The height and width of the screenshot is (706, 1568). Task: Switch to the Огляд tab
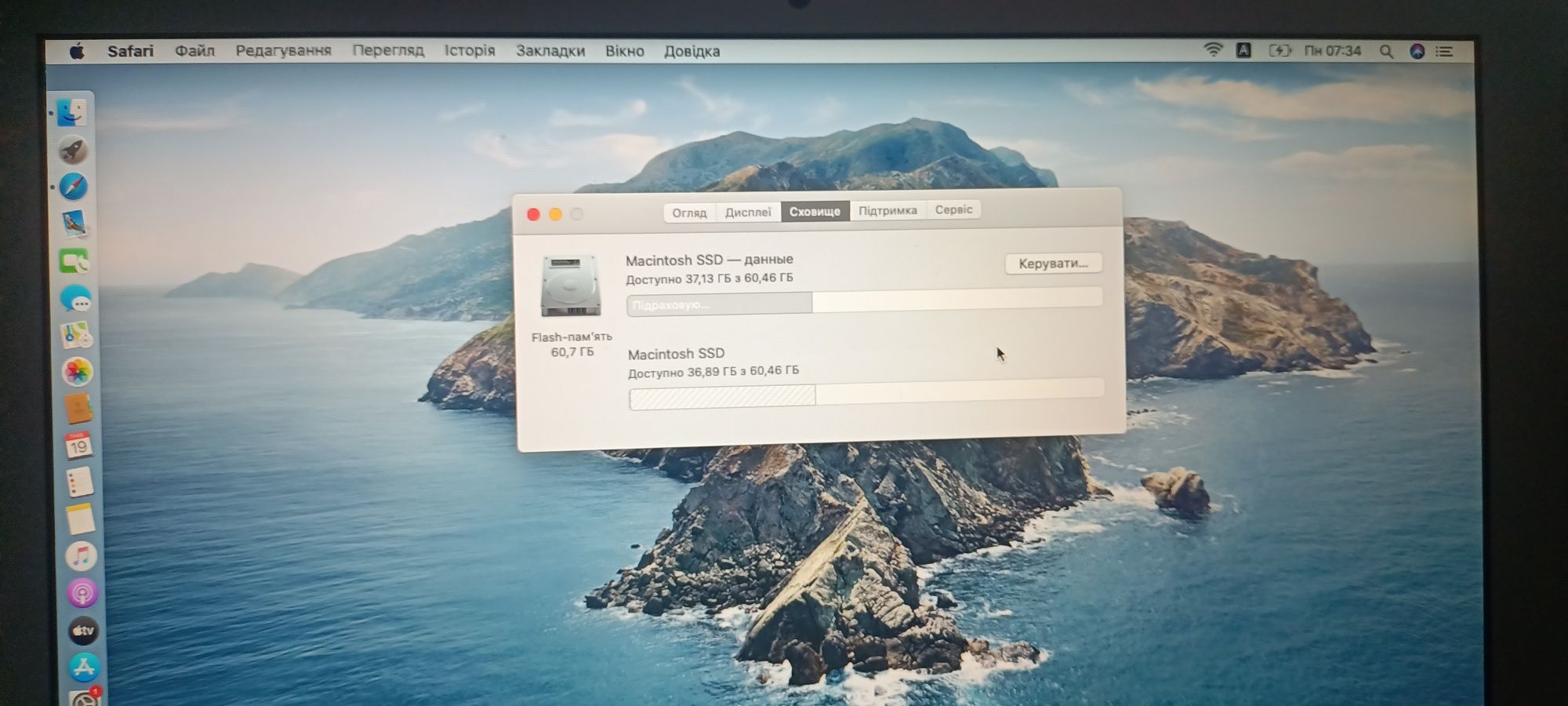(x=689, y=213)
